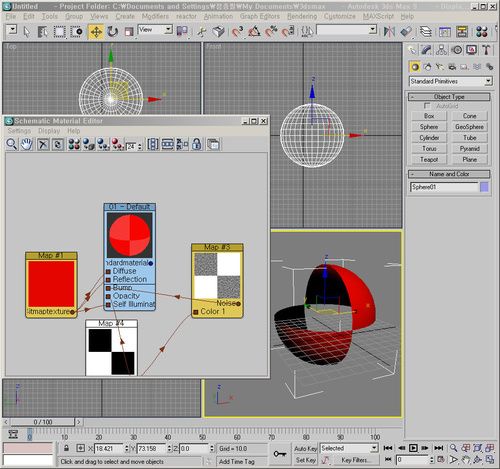Image resolution: width=500 pixels, height=469 pixels.
Task: Go to the start frame
Action: [x=388, y=448]
